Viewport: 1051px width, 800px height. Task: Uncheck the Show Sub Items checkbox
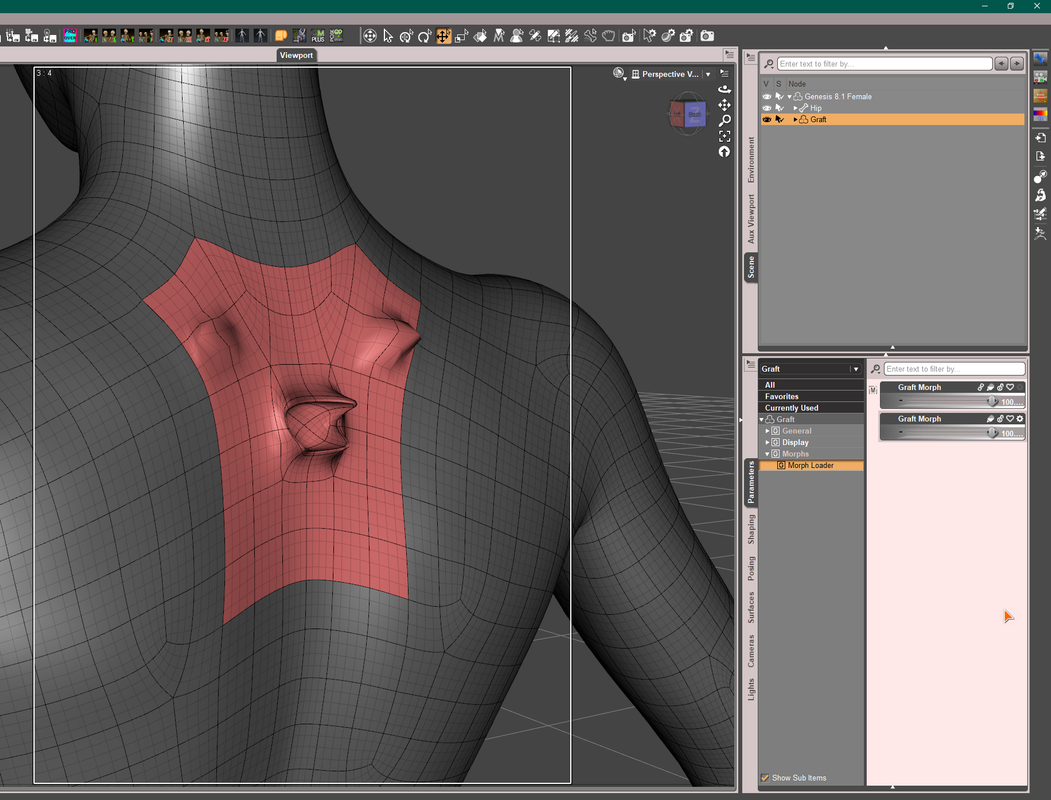765,778
